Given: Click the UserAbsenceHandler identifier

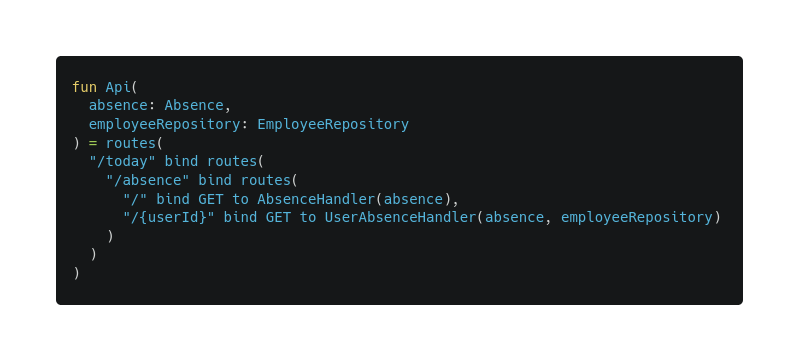Looking at the screenshot, I should (400, 217).
